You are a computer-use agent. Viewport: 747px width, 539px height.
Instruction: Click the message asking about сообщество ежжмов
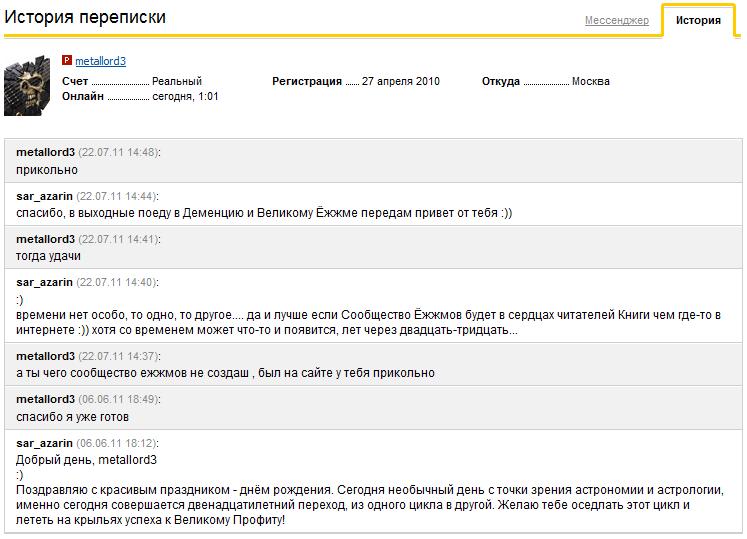225,373
